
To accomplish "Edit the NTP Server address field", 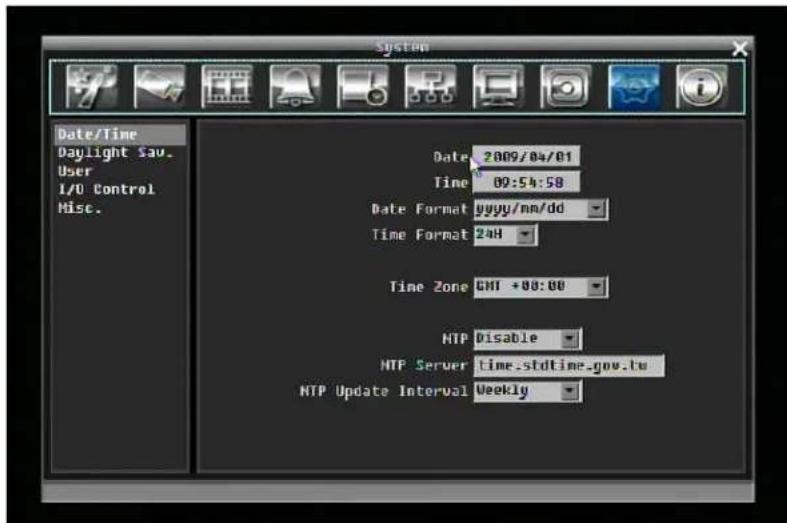I will [x=569, y=365].
